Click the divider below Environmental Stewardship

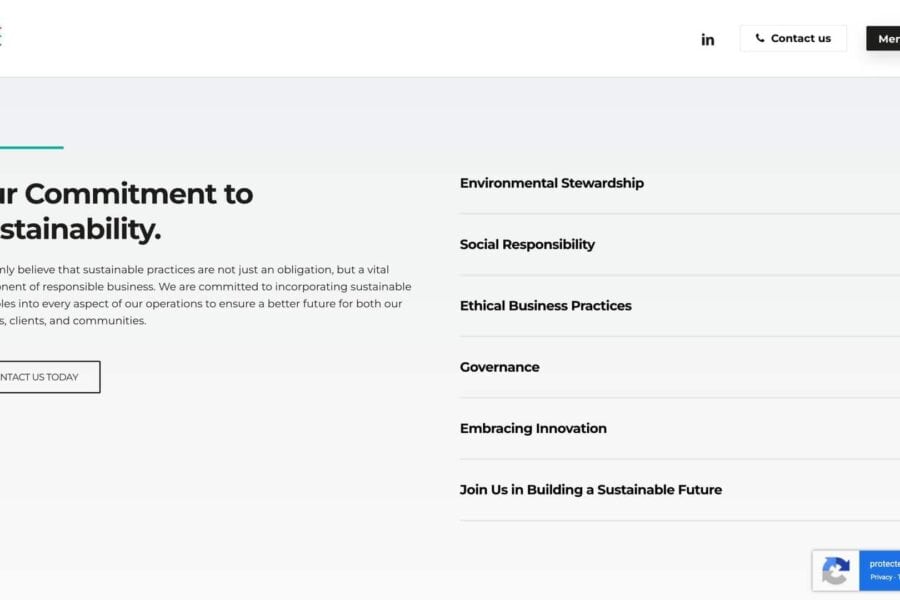(680, 214)
